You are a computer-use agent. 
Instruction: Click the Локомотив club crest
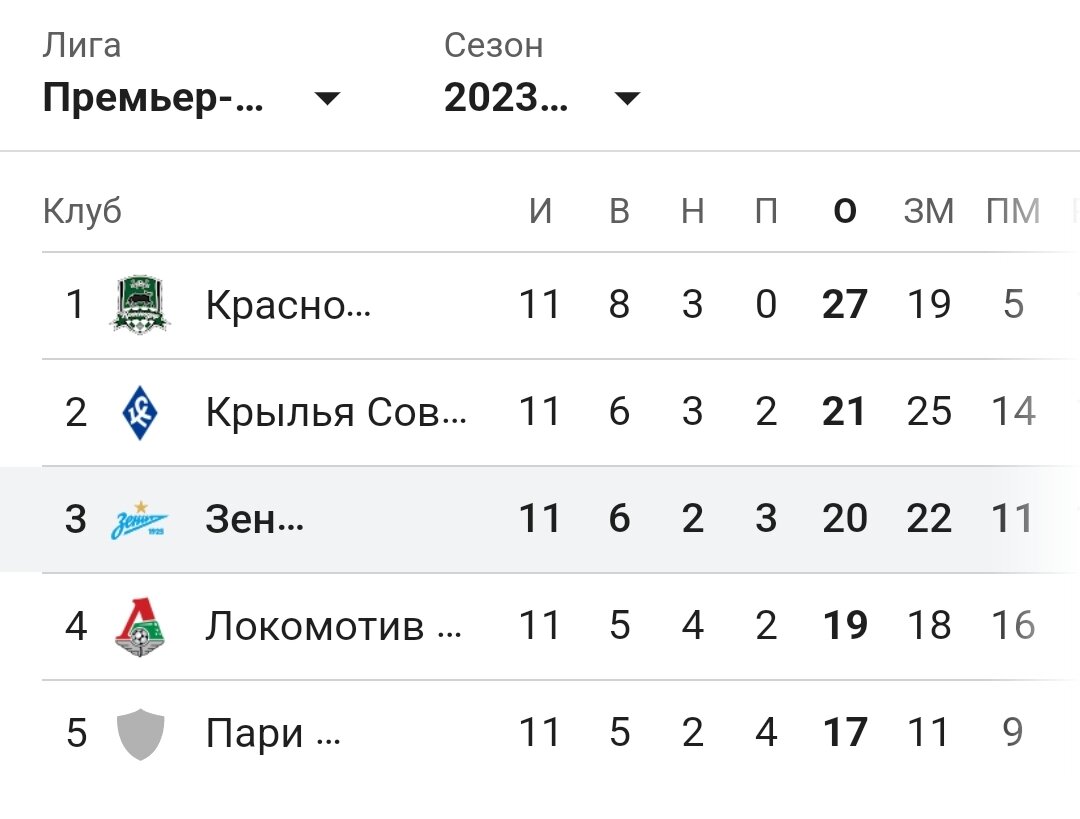(x=138, y=626)
